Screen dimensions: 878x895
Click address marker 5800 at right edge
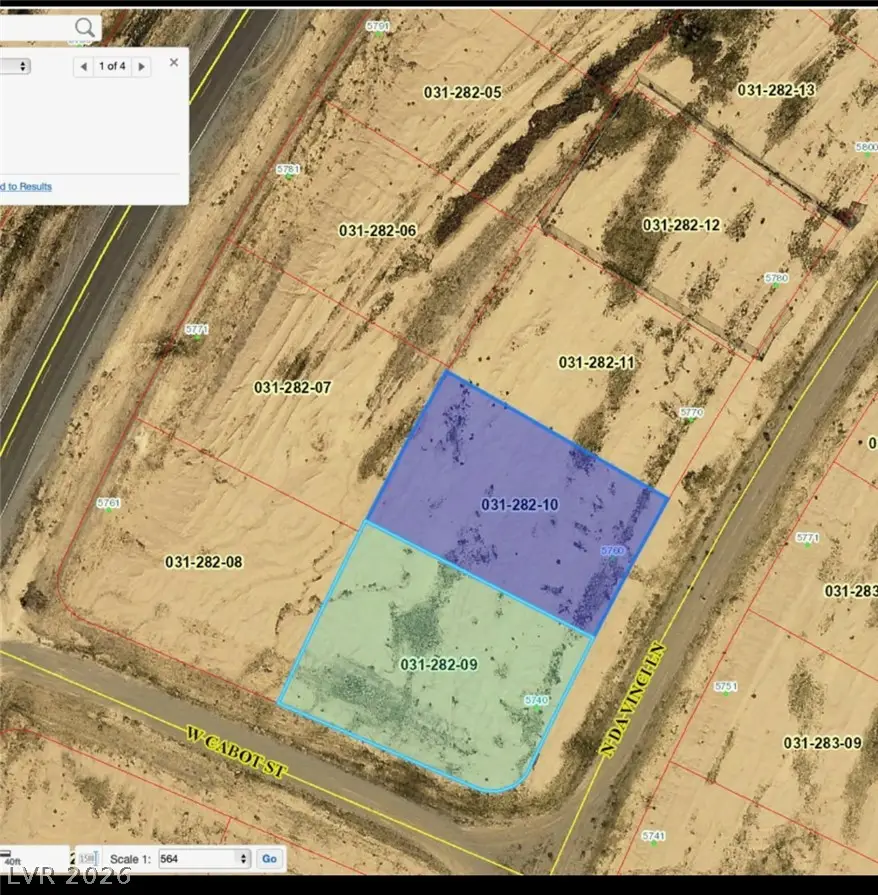pos(867,148)
